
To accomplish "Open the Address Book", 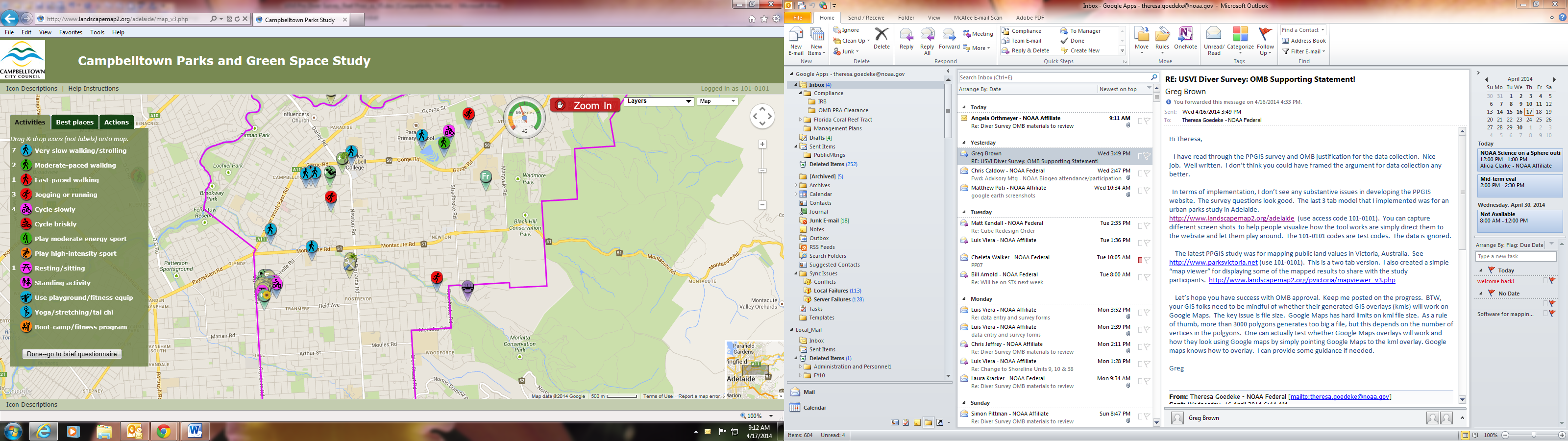I will (1304, 41).
